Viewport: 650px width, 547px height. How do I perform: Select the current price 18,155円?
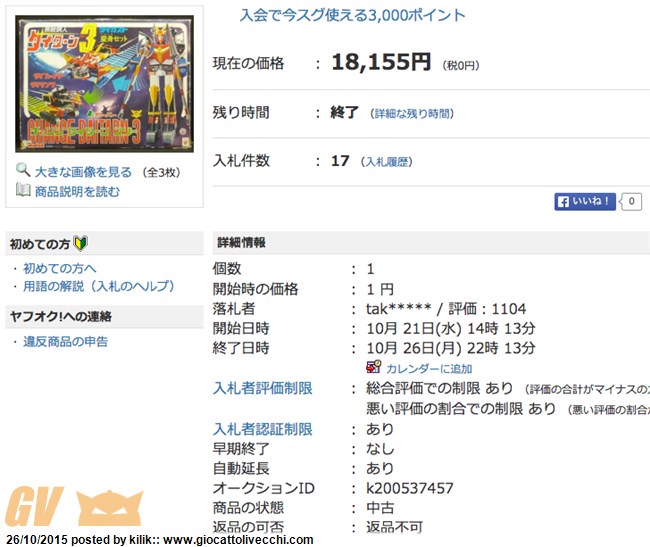[381, 63]
